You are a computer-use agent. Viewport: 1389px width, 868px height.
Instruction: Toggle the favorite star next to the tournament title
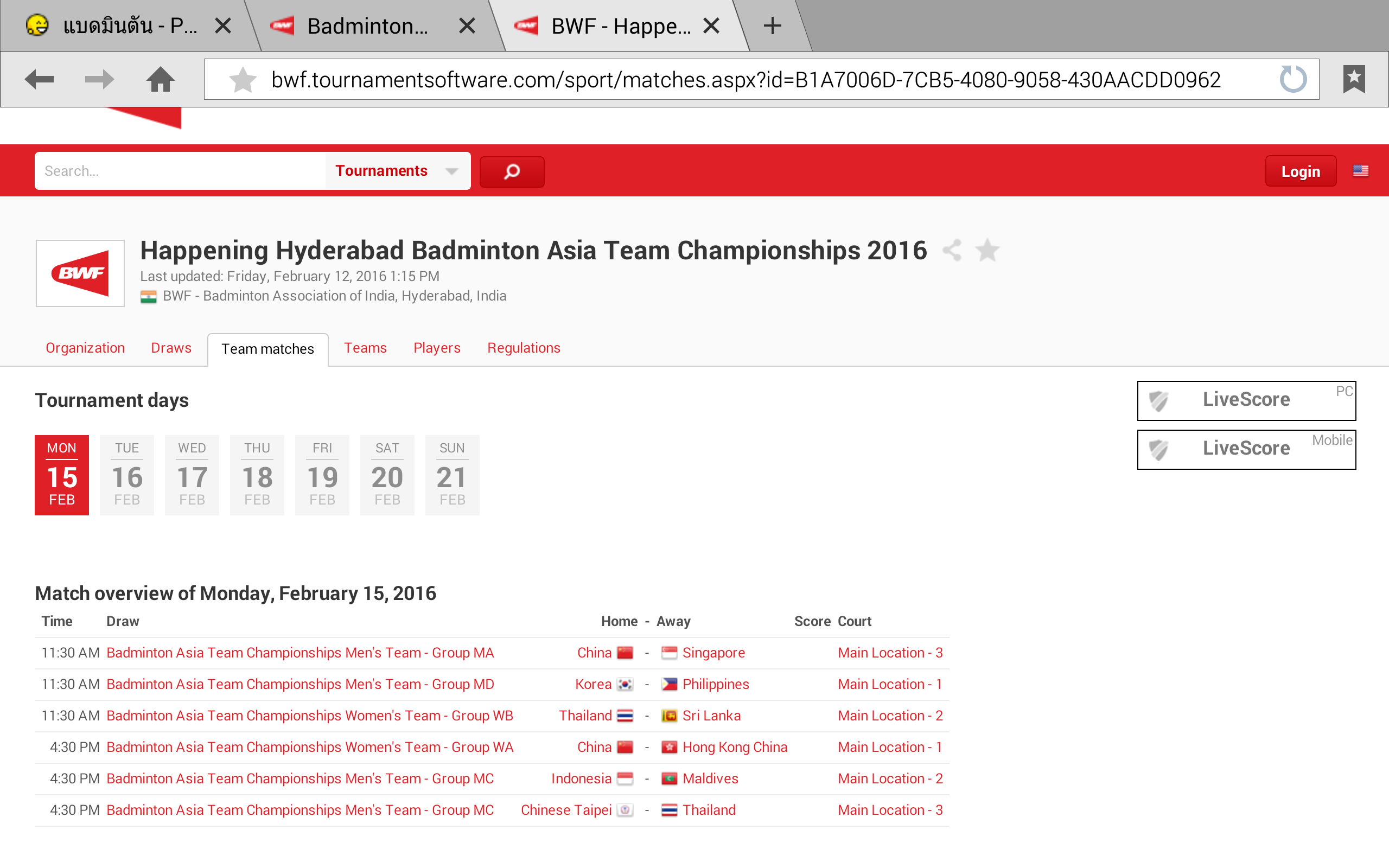coord(987,250)
